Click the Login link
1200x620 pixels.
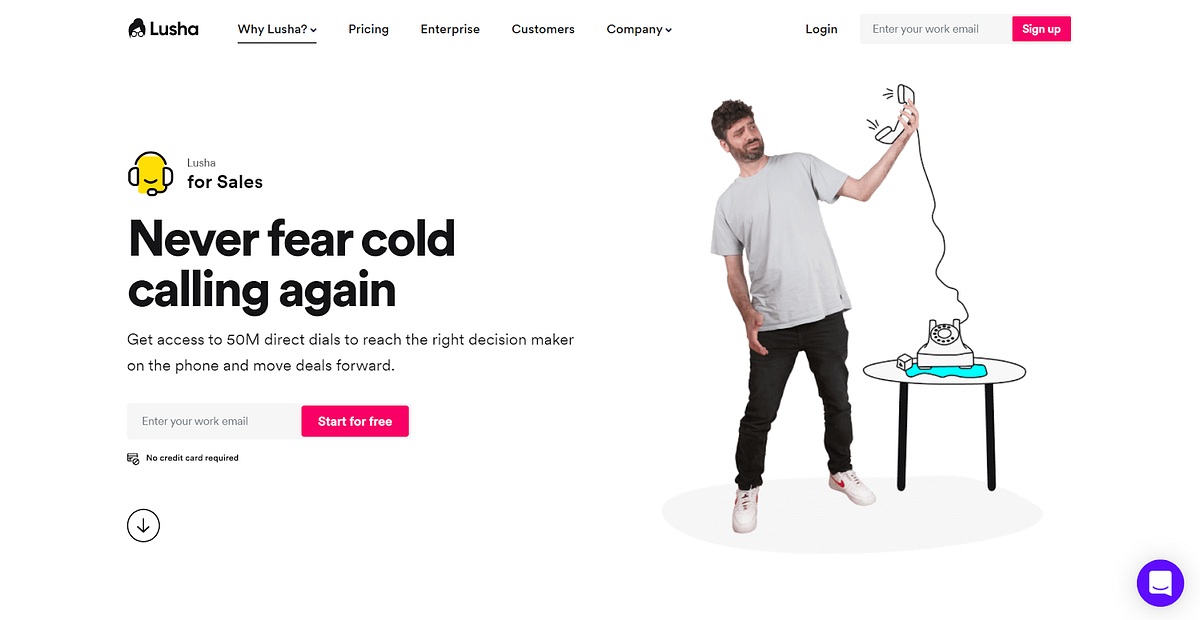(821, 29)
